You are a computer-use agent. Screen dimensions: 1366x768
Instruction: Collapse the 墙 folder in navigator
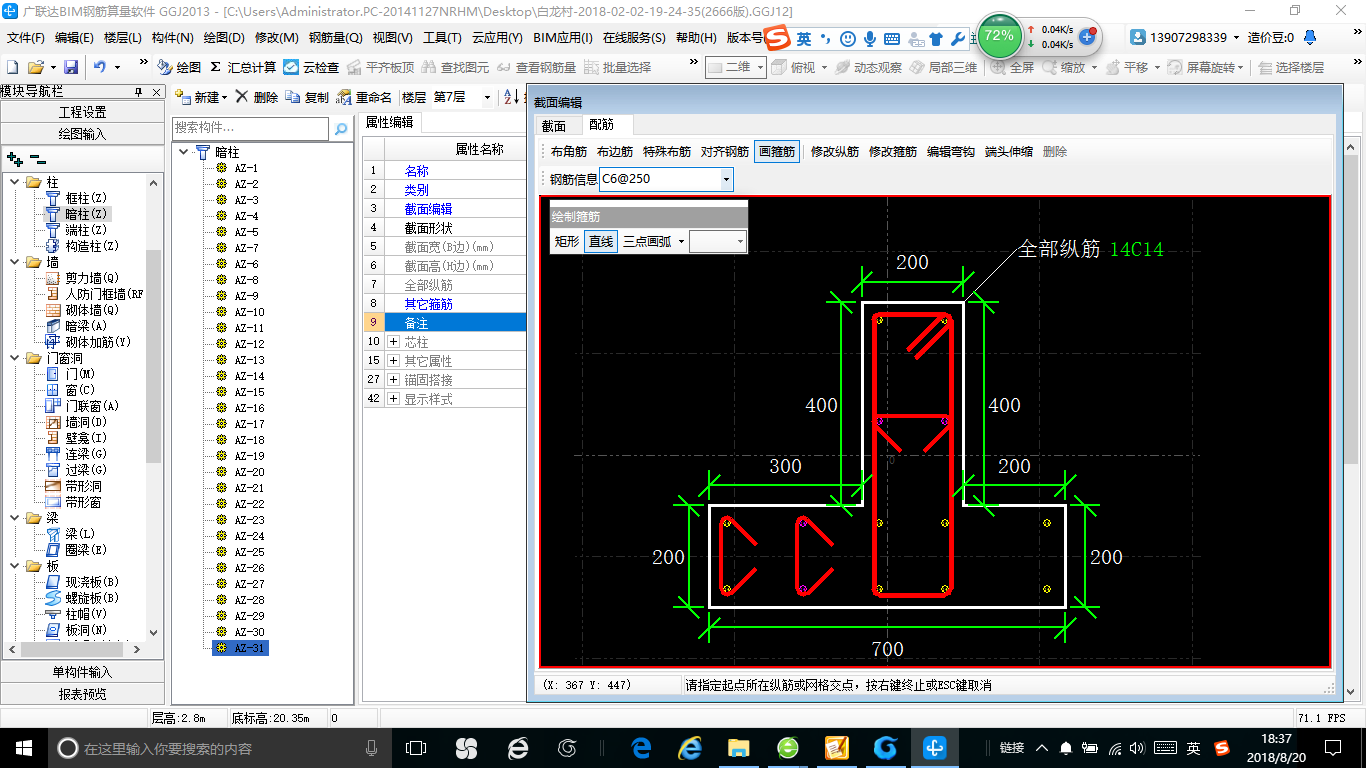point(14,262)
